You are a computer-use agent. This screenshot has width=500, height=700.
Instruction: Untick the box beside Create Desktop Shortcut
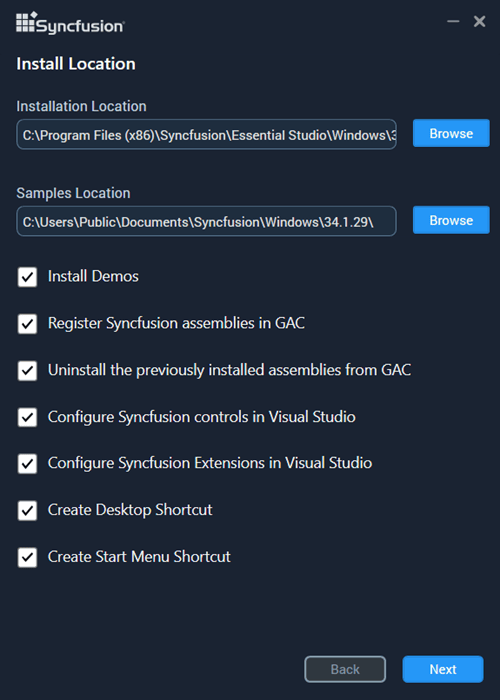27,510
